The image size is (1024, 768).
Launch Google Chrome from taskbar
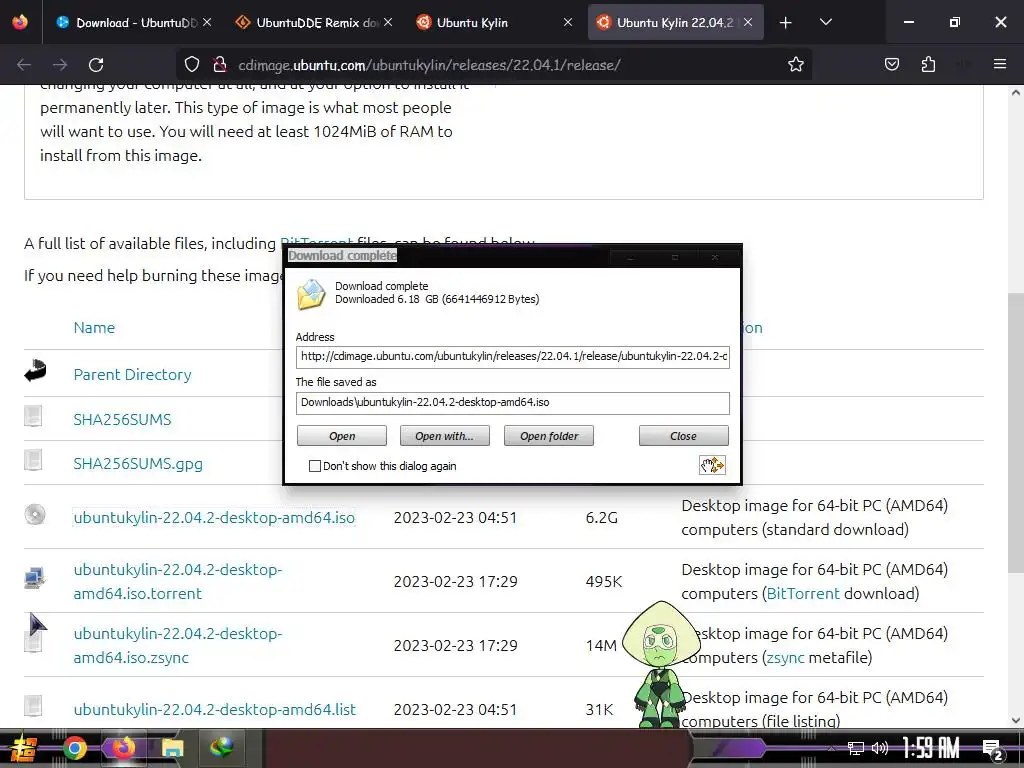click(x=74, y=748)
